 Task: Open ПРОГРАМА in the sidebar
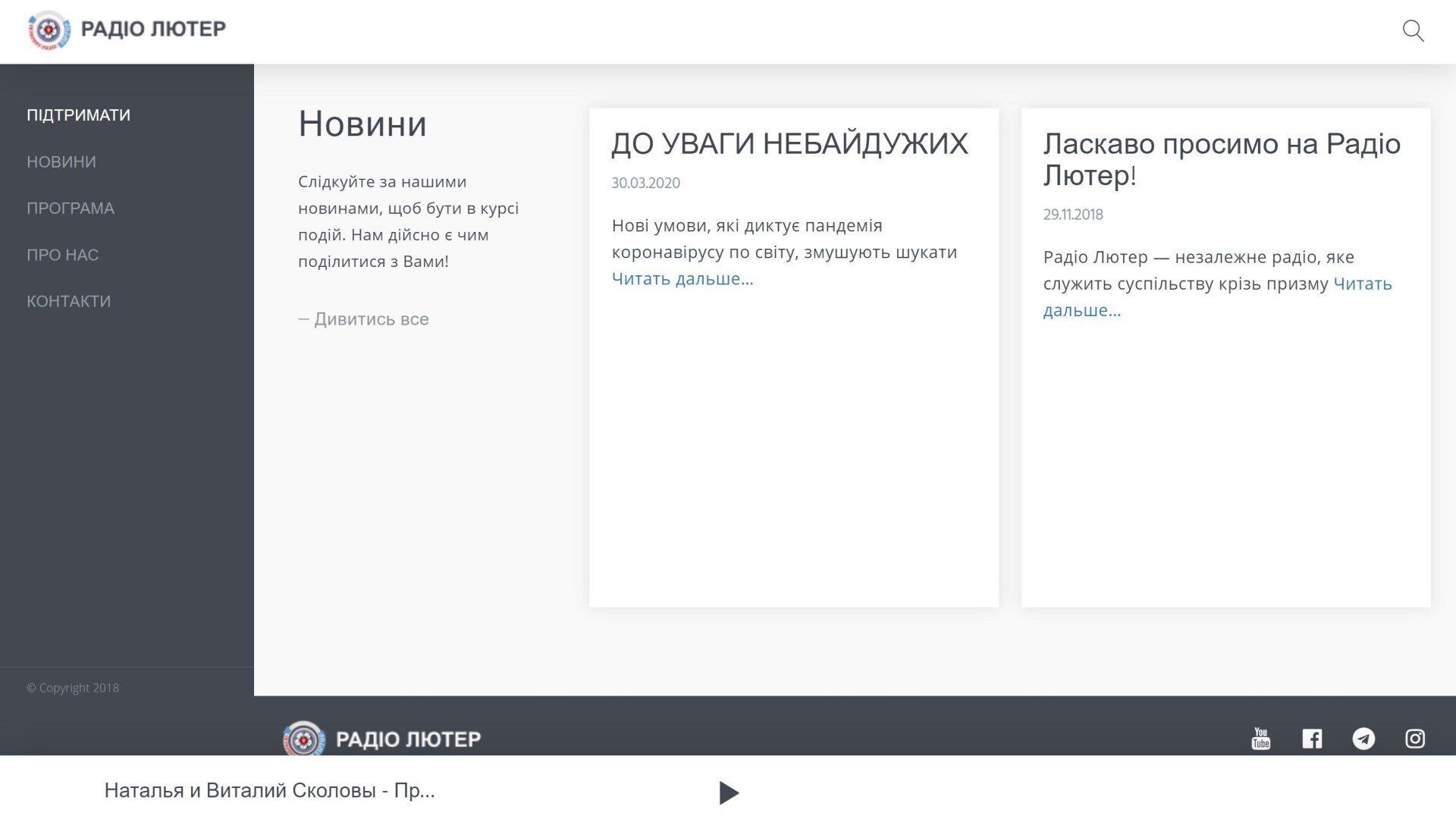pos(71,209)
